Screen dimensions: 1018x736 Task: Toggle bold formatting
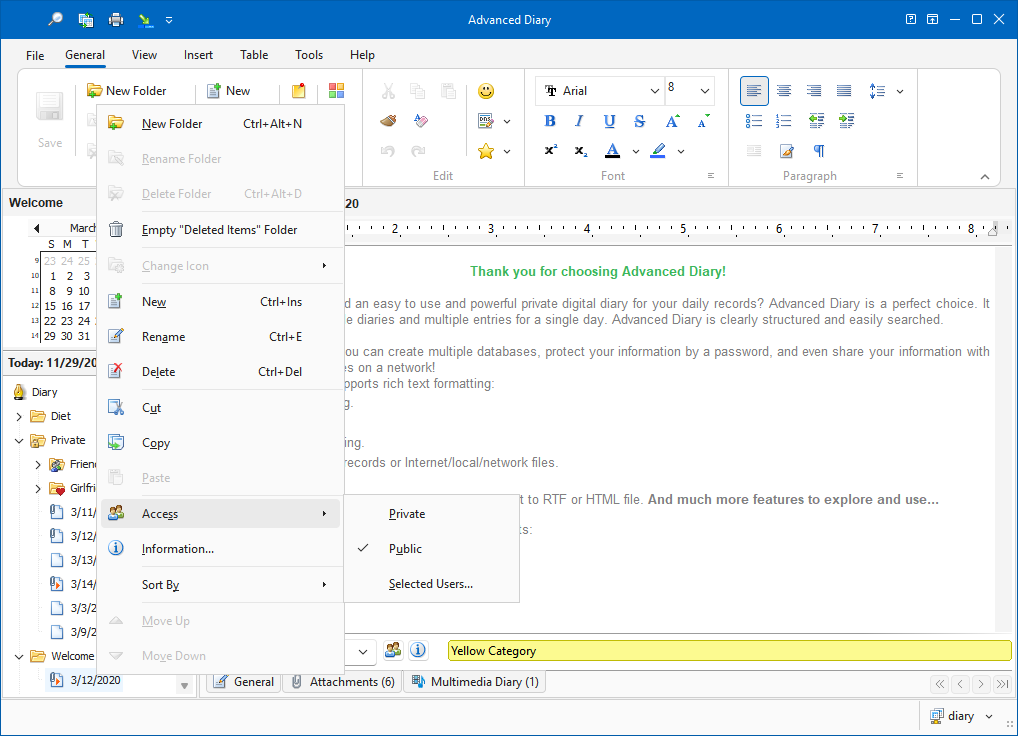(550, 121)
